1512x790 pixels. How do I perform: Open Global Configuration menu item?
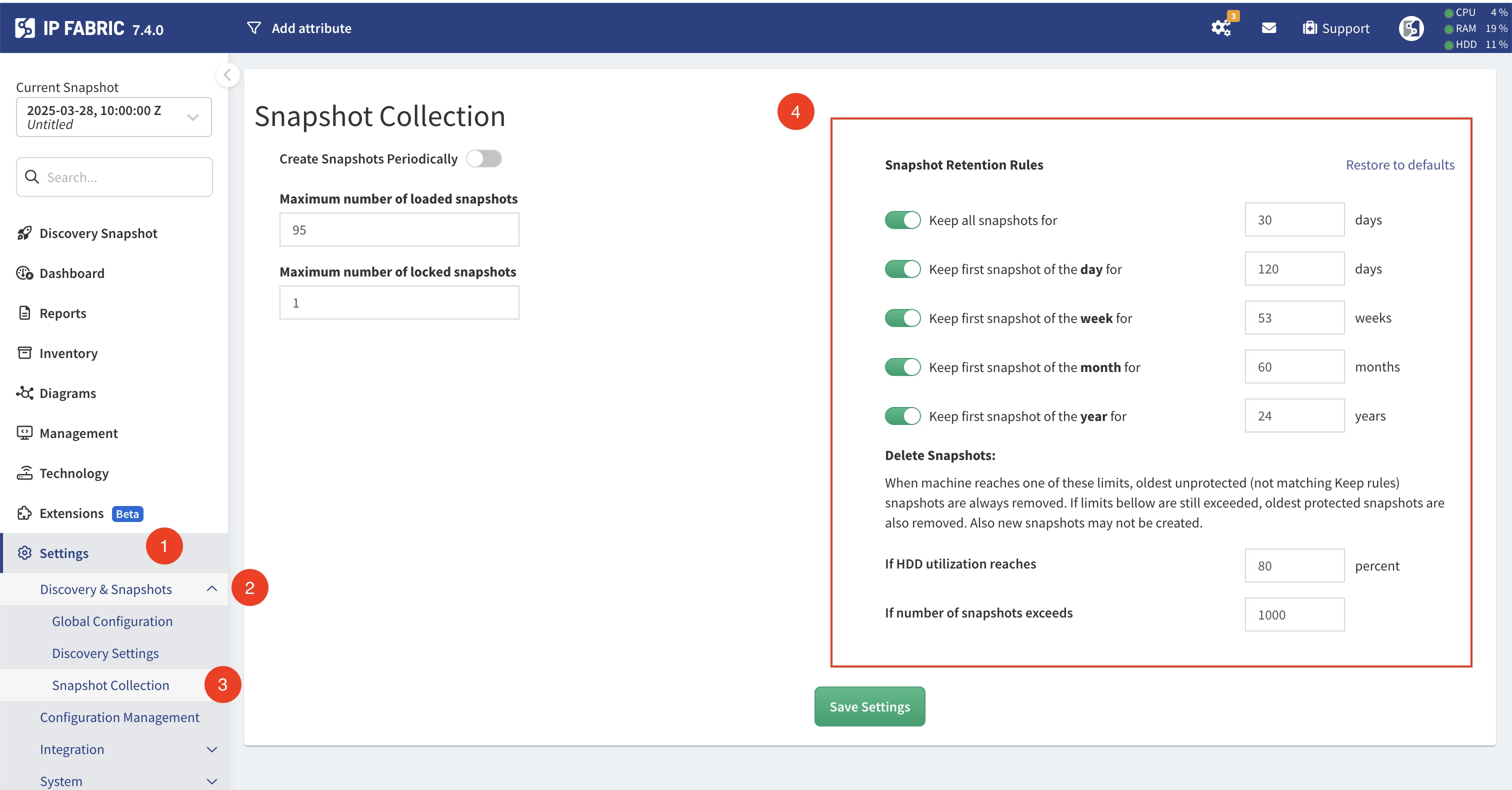(x=112, y=621)
